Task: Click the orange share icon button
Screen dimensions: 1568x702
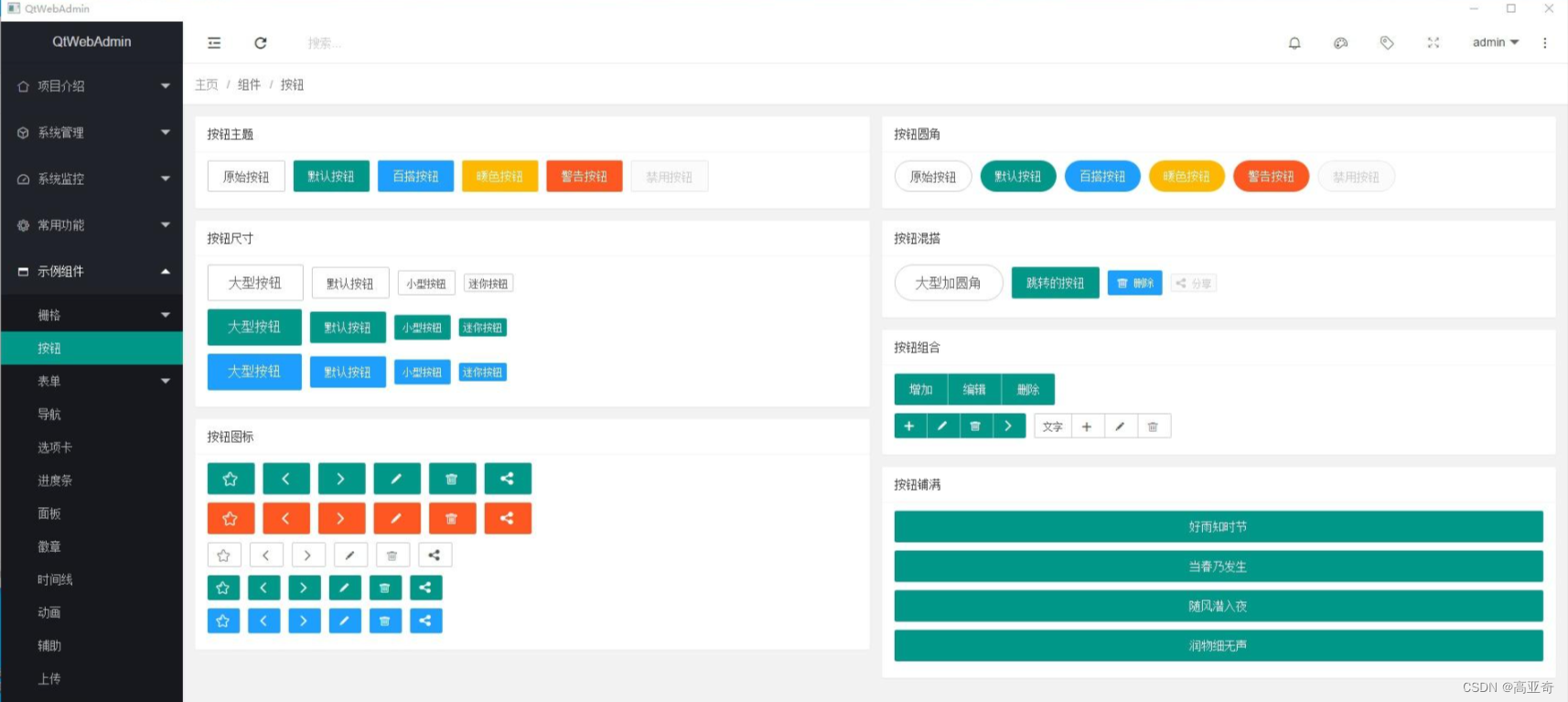Action: [508, 518]
